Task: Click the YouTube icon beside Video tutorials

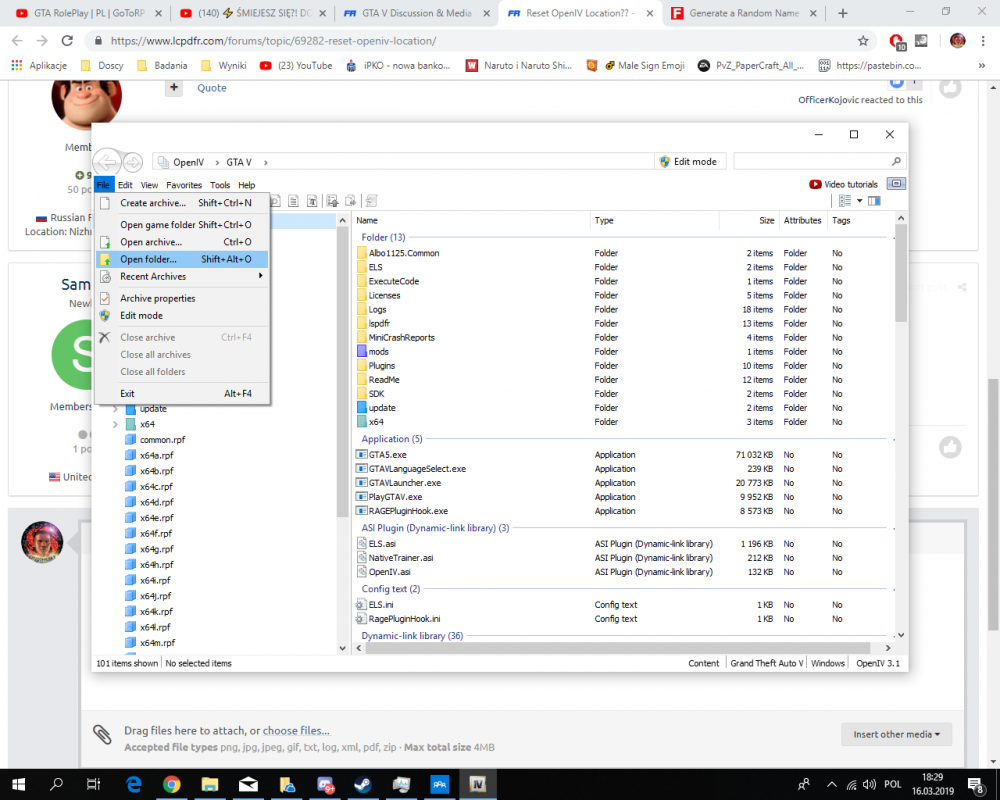Action: 815,184
